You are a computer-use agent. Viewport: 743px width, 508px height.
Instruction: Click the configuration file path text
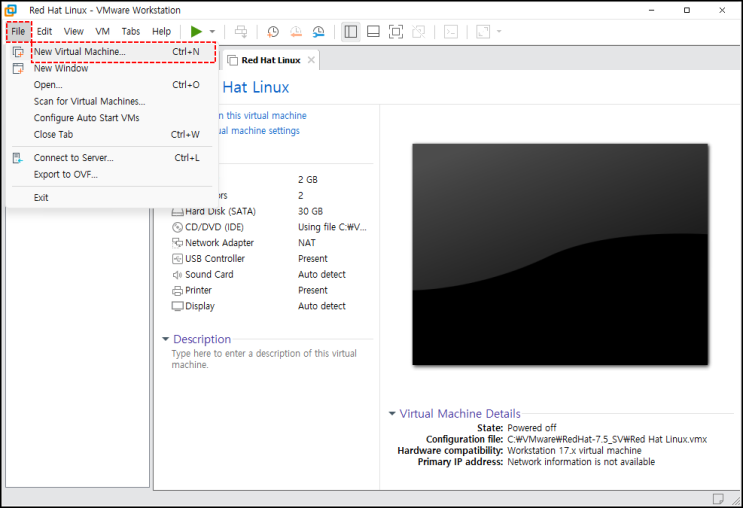(x=607, y=439)
